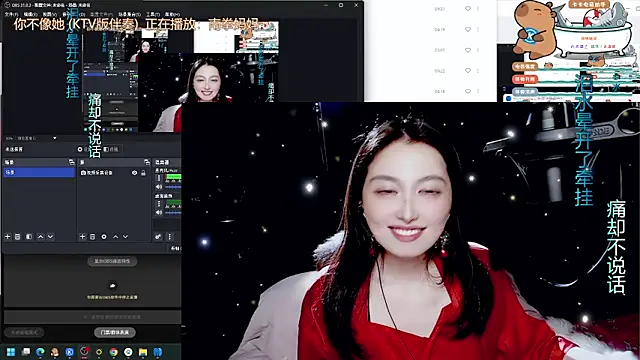The image size is (640, 360).
Task: Open scene filters icon in the Scenes panel footer
Action: coord(29,237)
